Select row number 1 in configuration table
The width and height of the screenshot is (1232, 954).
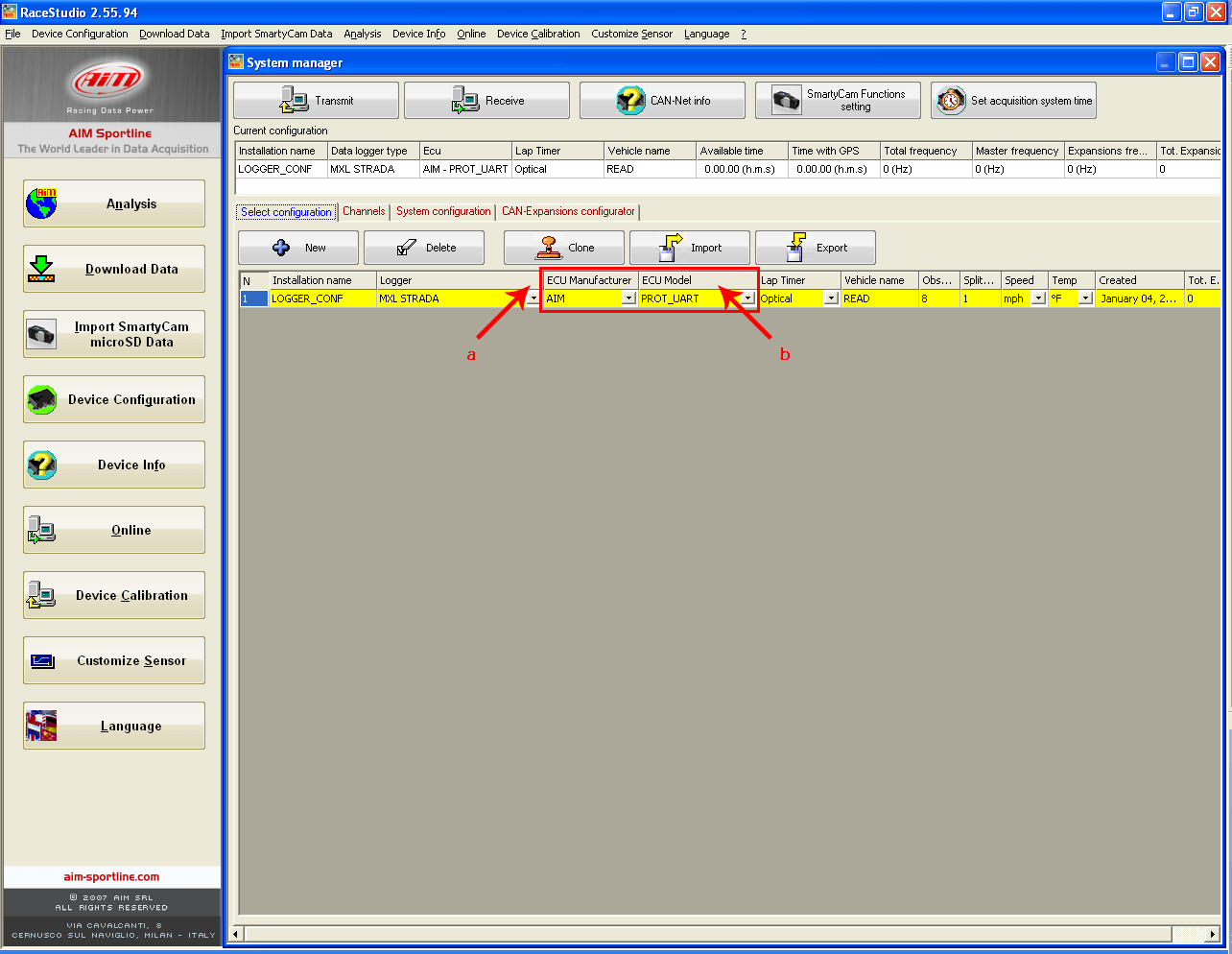coord(253,298)
